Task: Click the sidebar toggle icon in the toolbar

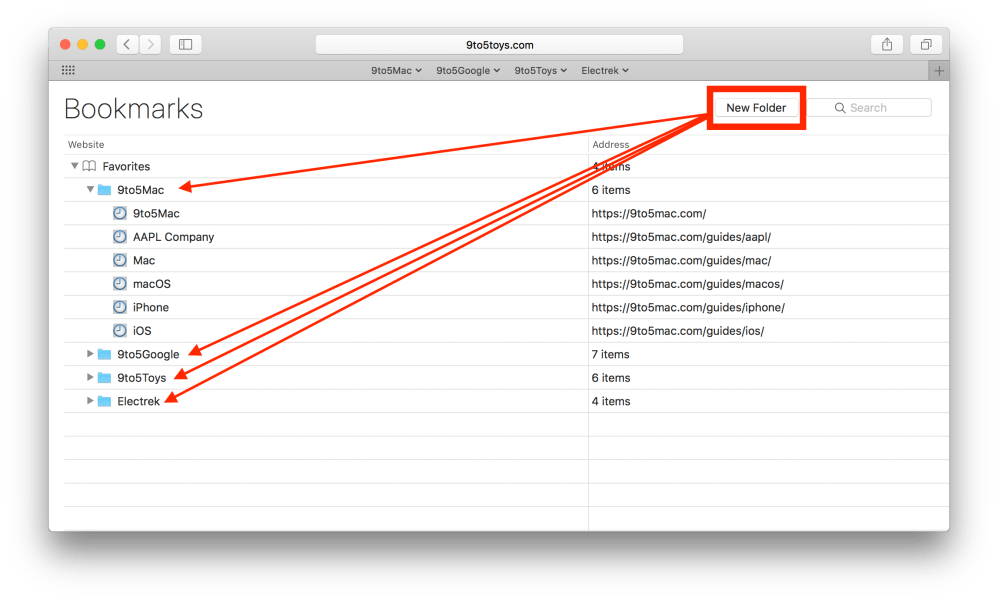Action: [x=185, y=44]
